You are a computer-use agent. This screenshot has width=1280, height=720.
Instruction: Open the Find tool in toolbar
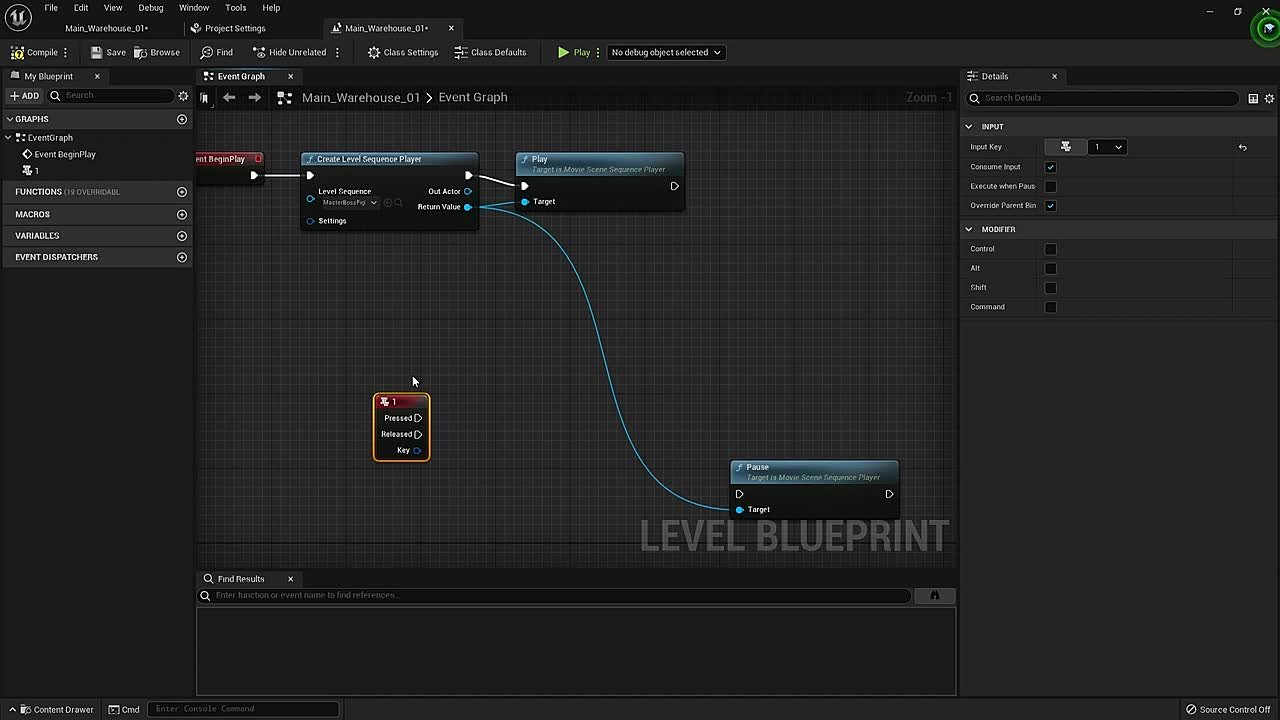pyautogui.click(x=217, y=52)
